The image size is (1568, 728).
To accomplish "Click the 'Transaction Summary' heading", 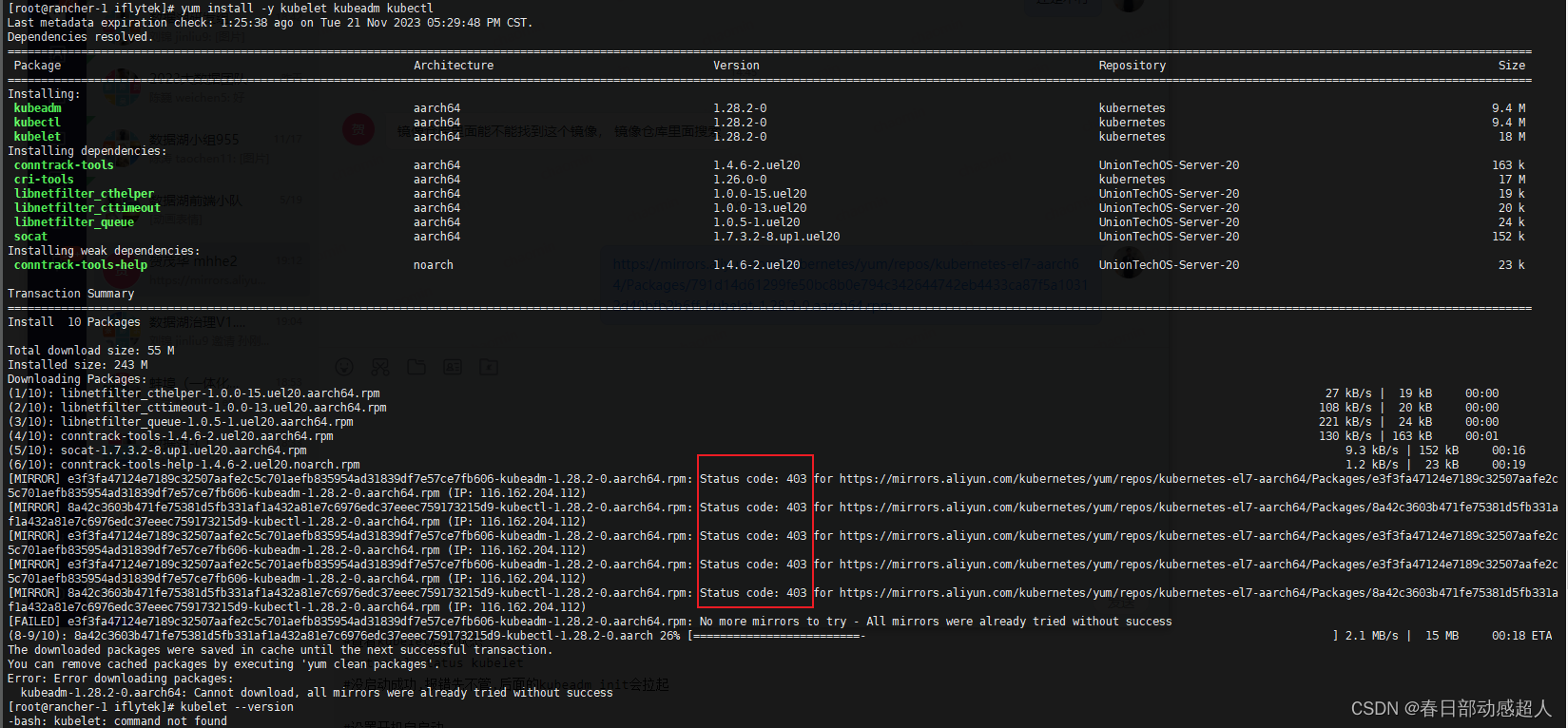I will point(70,293).
